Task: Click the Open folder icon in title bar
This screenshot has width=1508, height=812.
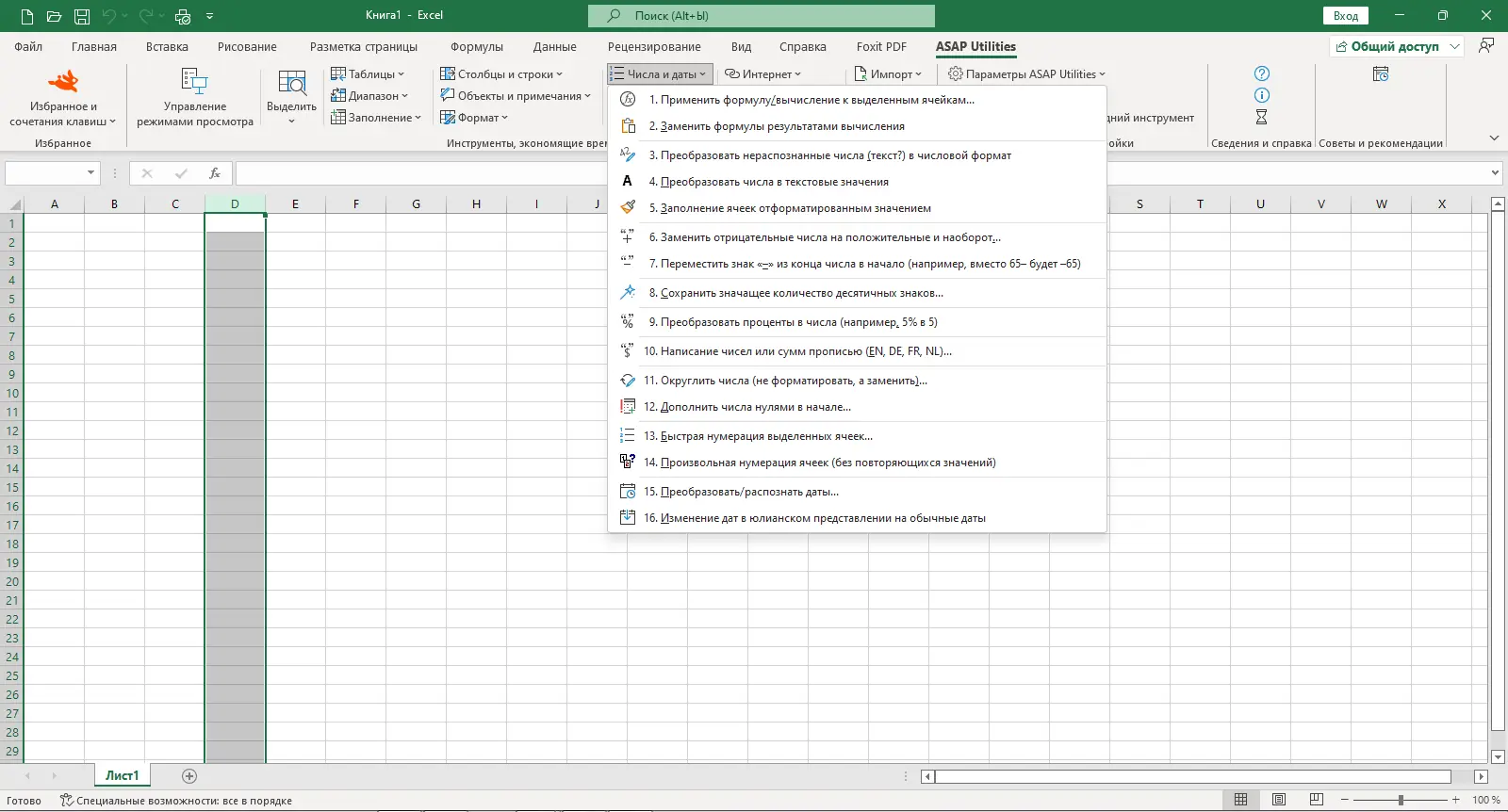Action: [54, 16]
